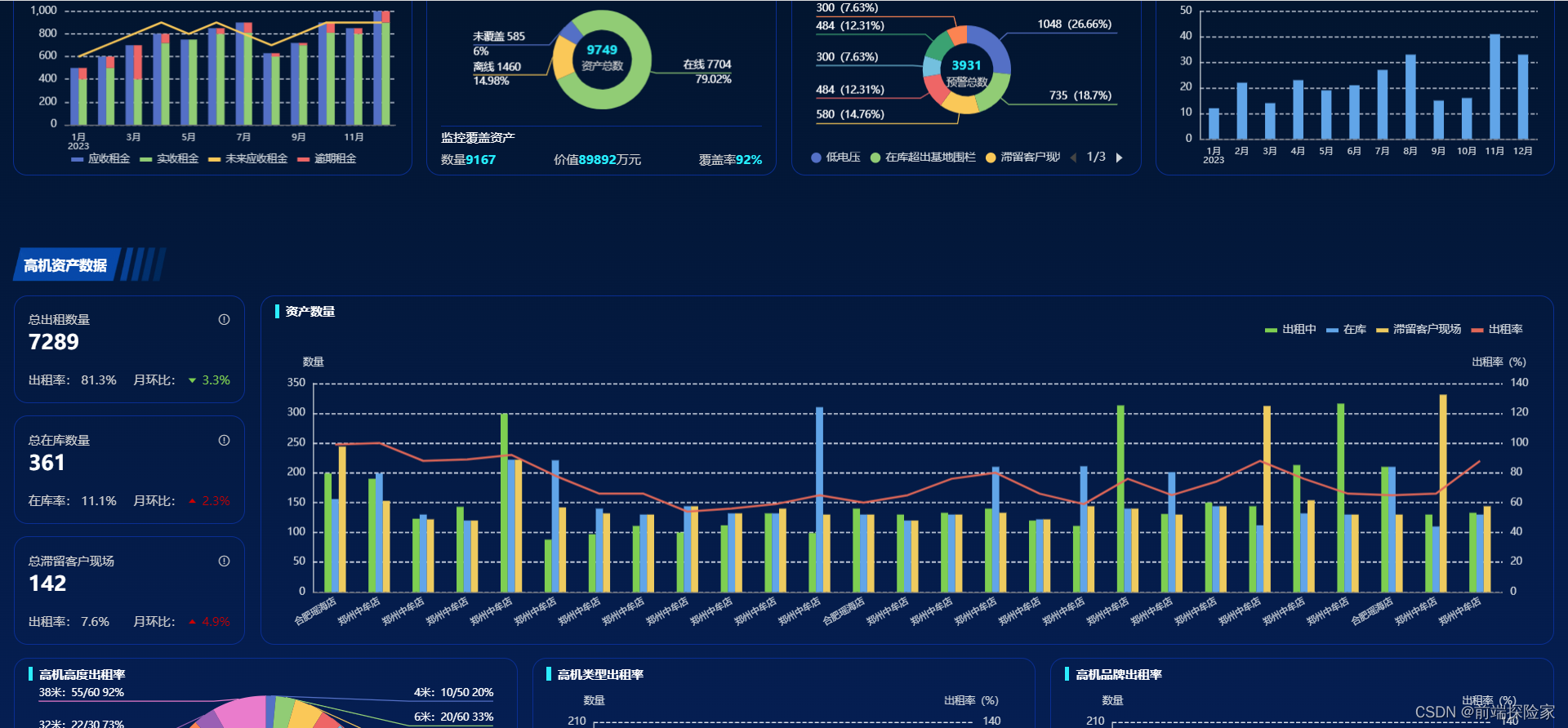1568x728 pixels.
Task: Toggle the 低电压 legend item
Action: 835,158
